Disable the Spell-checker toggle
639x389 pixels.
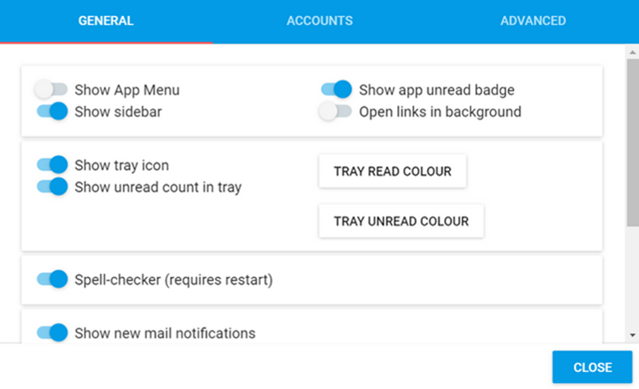point(52,279)
